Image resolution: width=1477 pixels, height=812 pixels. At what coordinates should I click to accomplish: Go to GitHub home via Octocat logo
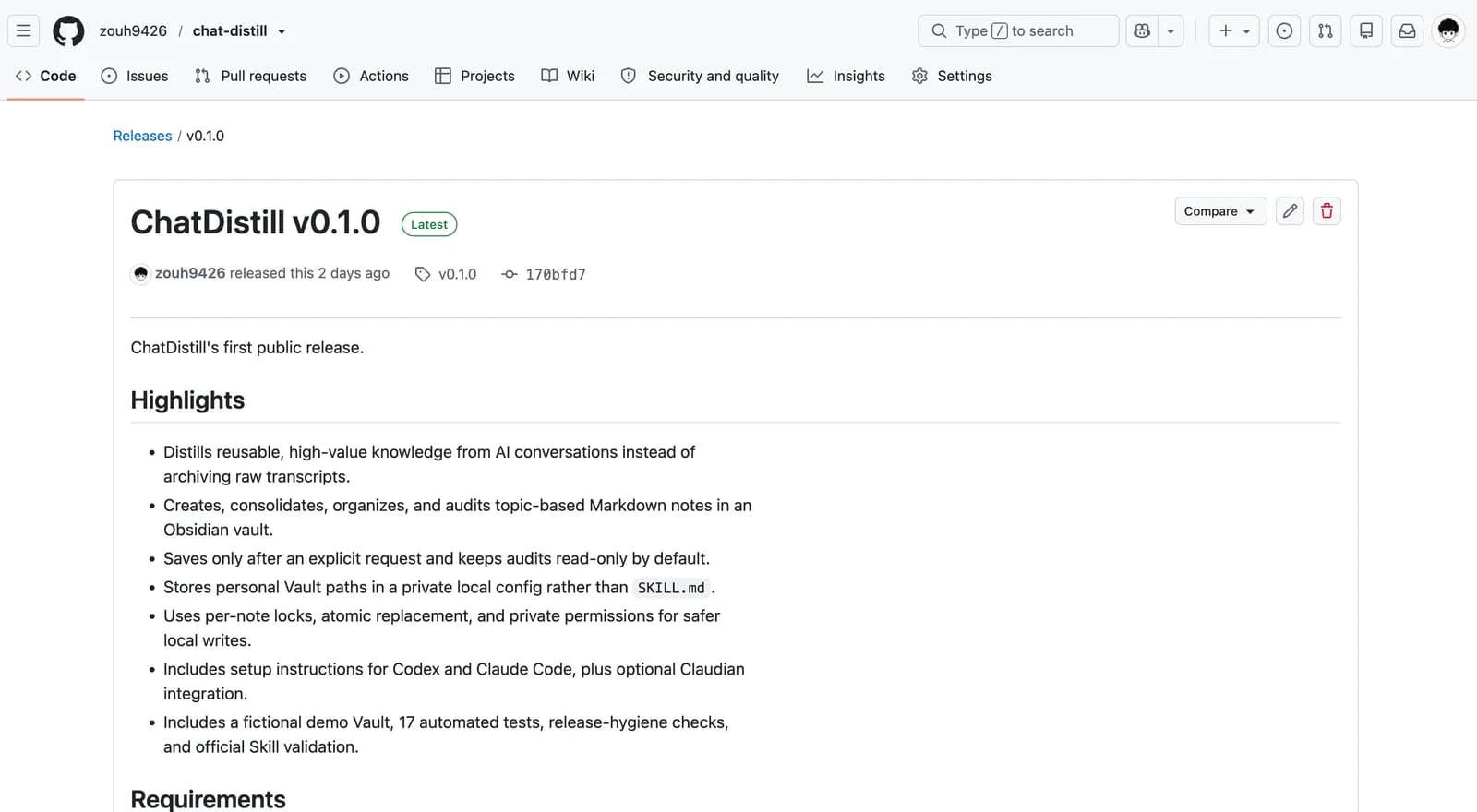click(x=68, y=30)
